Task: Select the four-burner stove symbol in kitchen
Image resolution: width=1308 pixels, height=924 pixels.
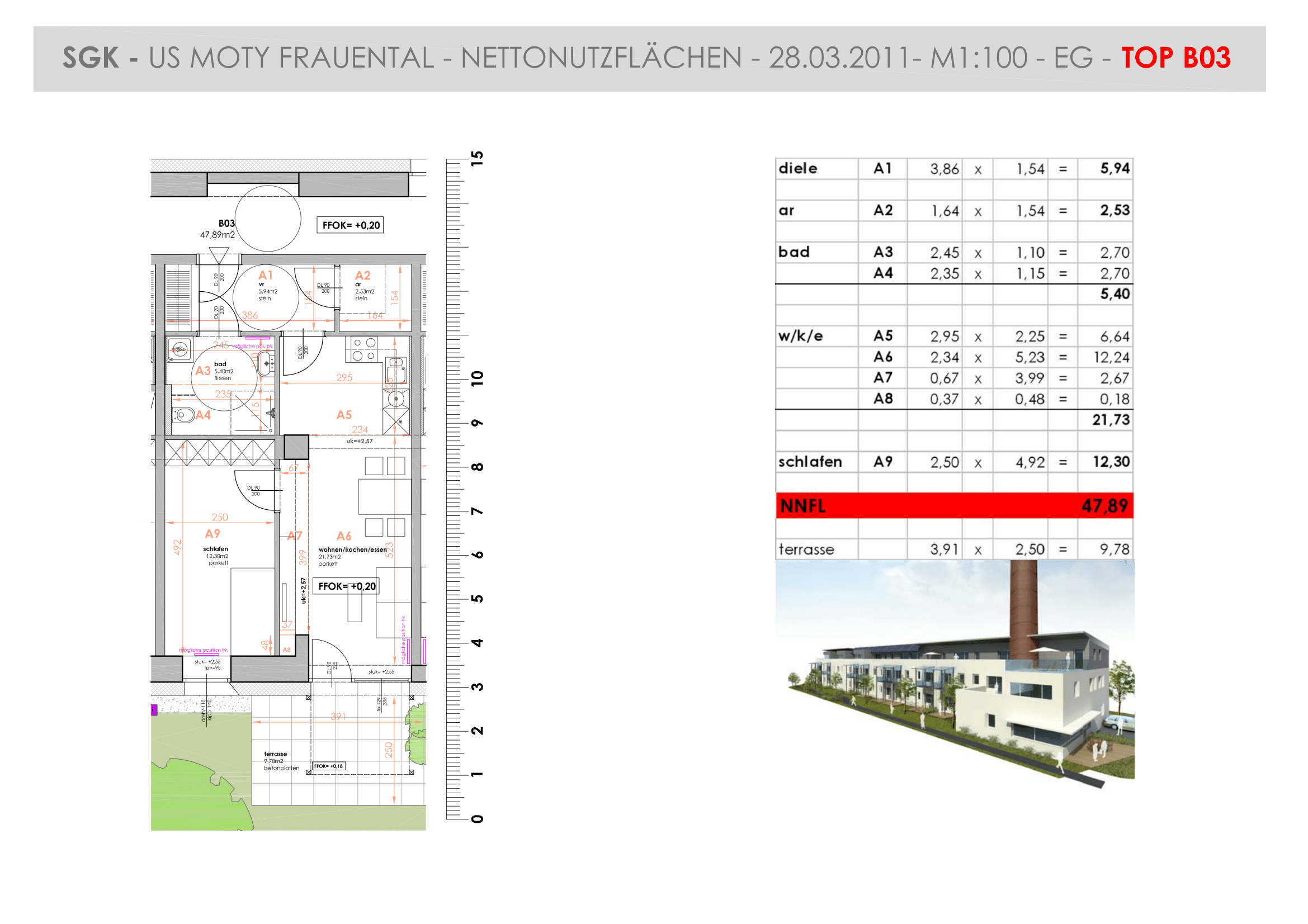Action: (363, 349)
